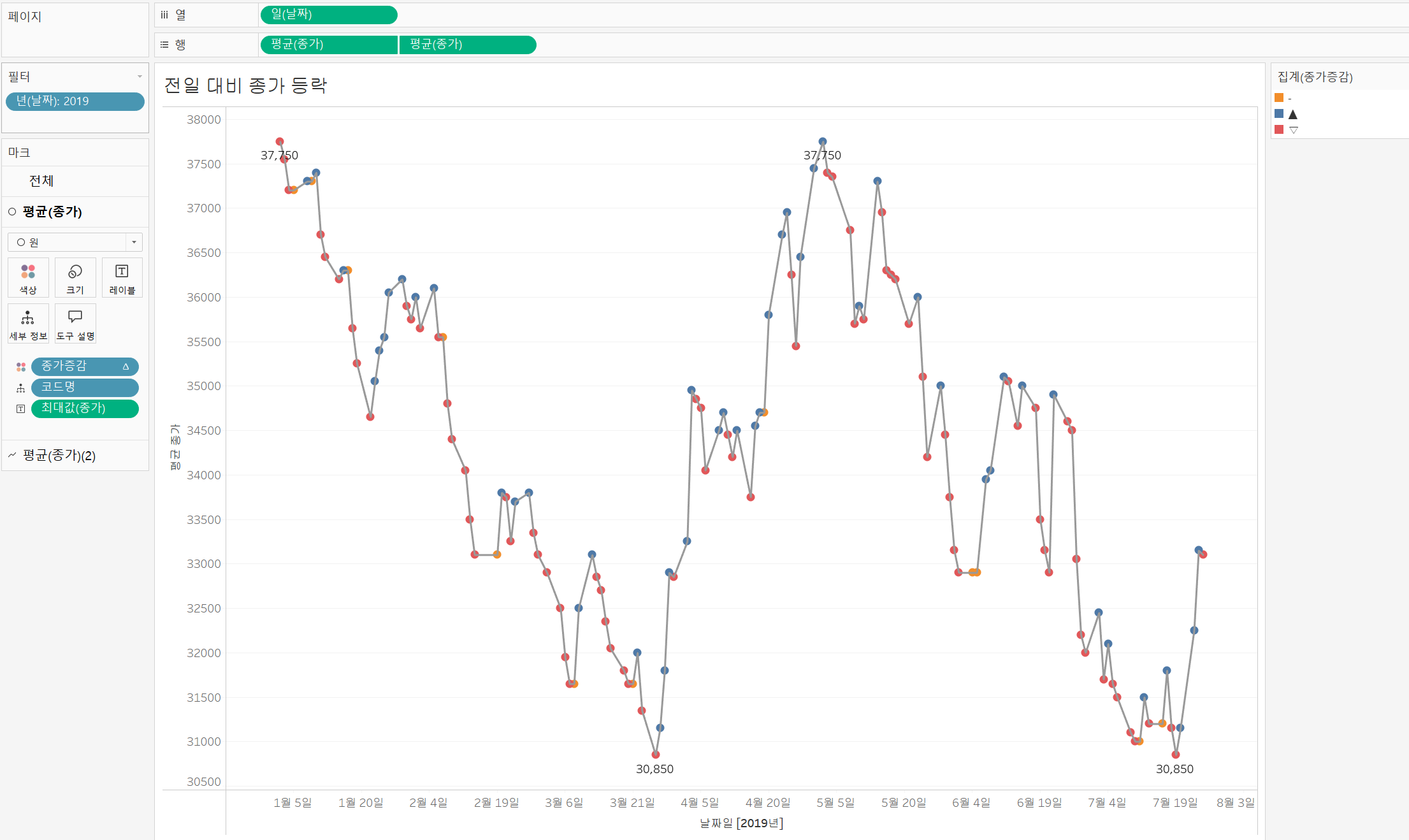
Task: Click color-dots icon beside 종가증감 pill
Action: pyautogui.click(x=21, y=367)
